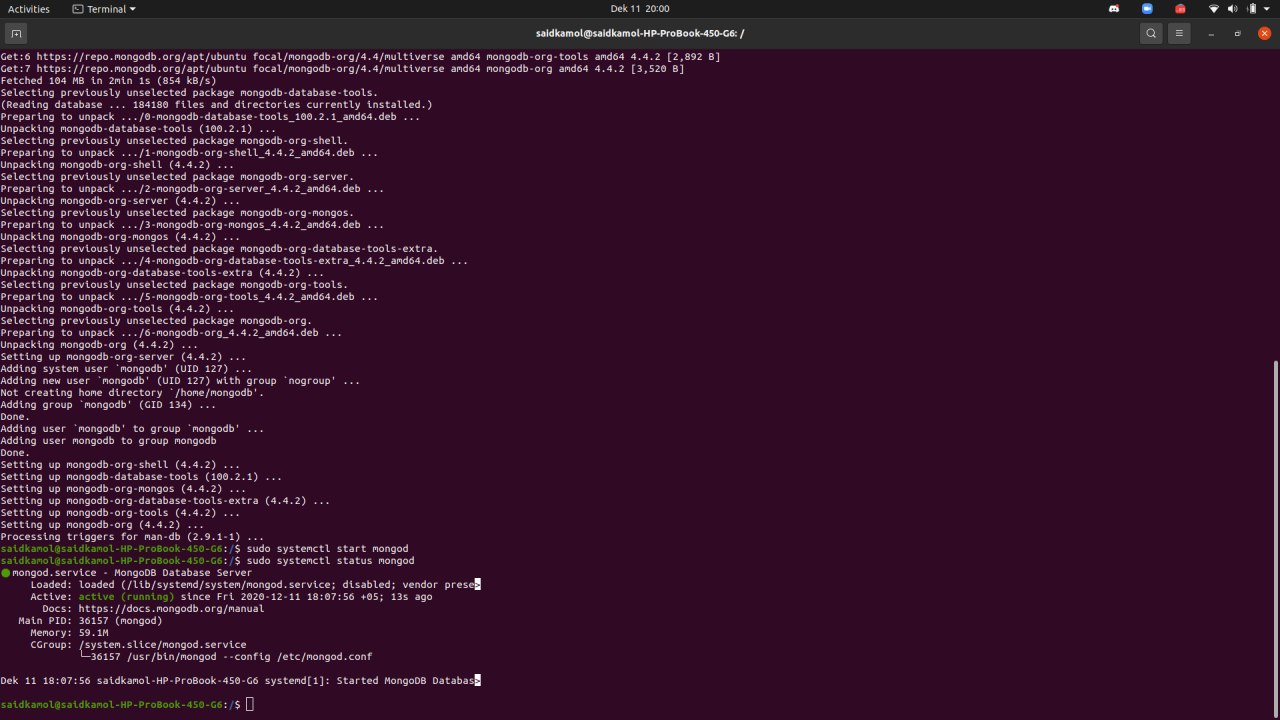Open the clock showing Dek 11 20:00
1280x720 pixels.
(640, 9)
